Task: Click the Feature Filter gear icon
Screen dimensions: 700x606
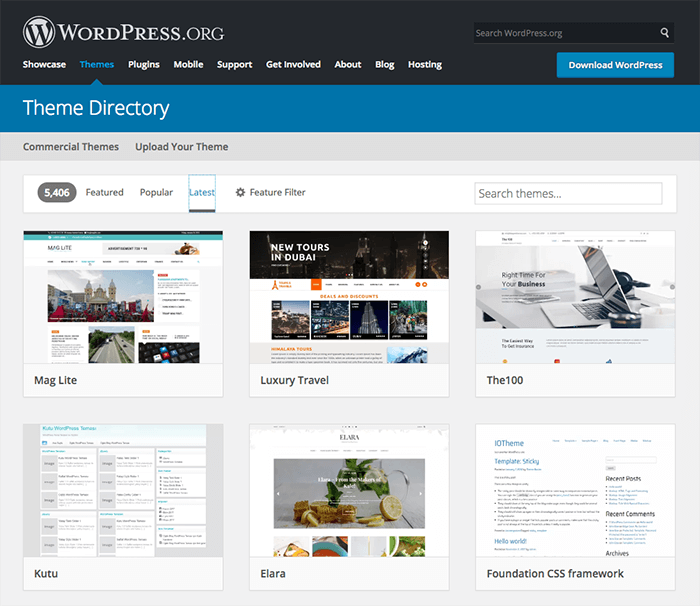Action: pyautogui.click(x=240, y=192)
